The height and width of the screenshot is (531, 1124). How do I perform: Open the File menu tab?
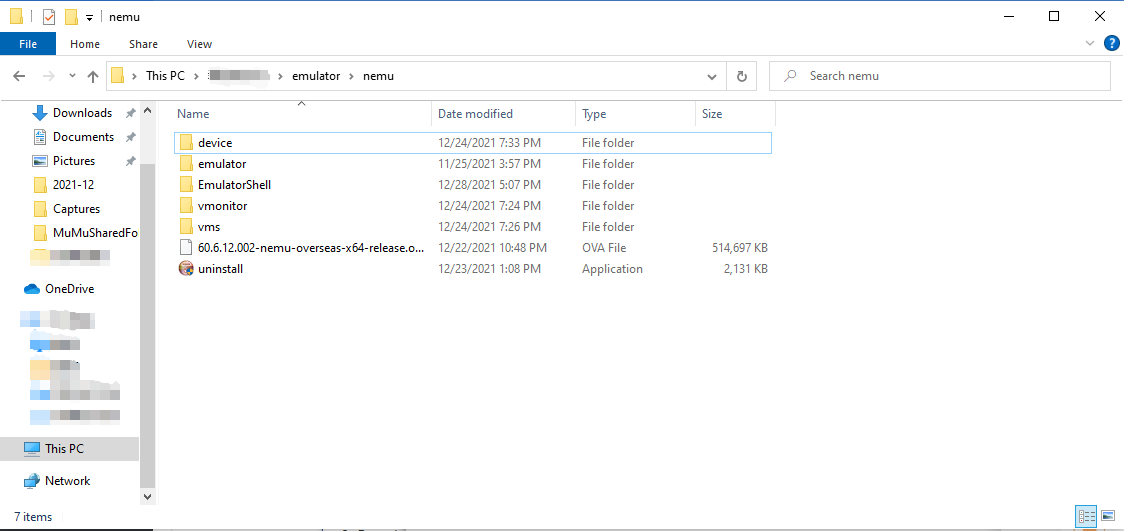pyautogui.click(x=28, y=44)
